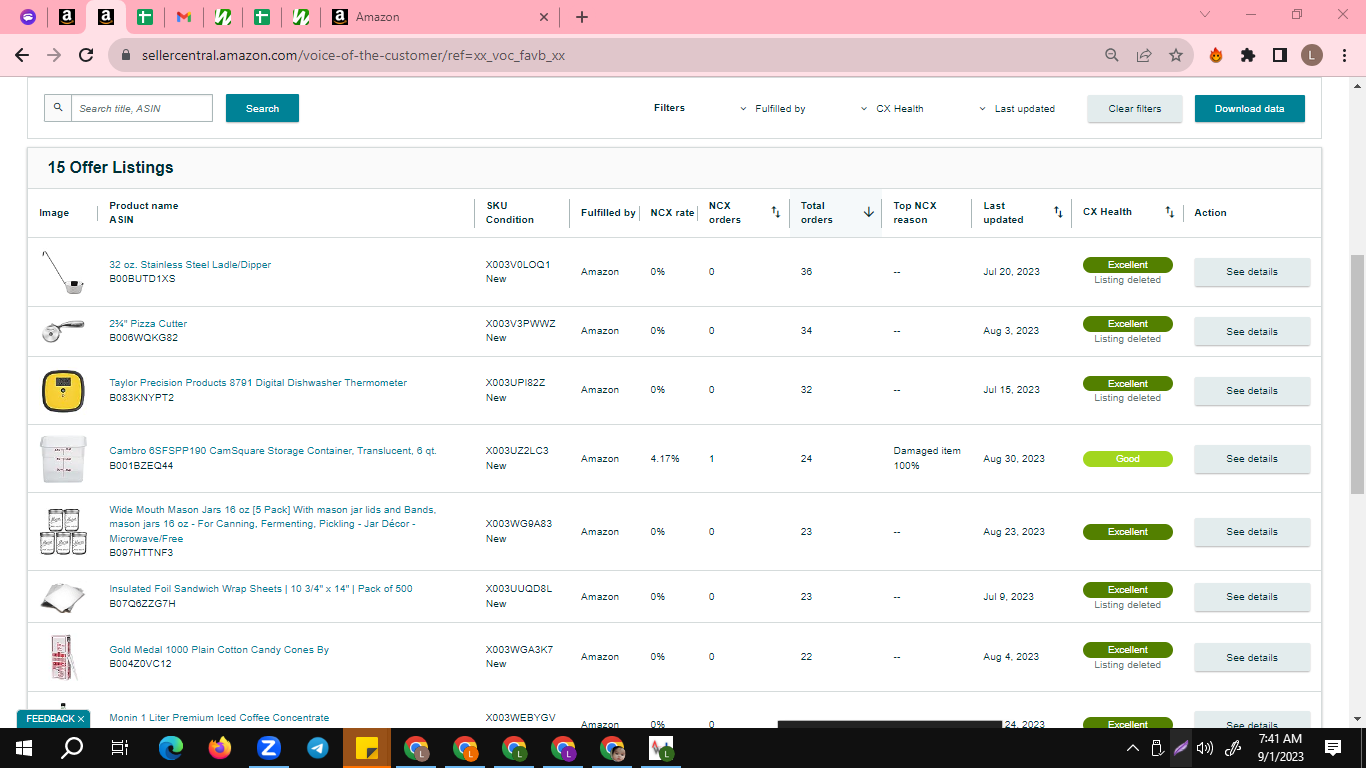Screen dimensions: 1366x768
Task: Open the Windows Start menu
Action: [23, 747]
